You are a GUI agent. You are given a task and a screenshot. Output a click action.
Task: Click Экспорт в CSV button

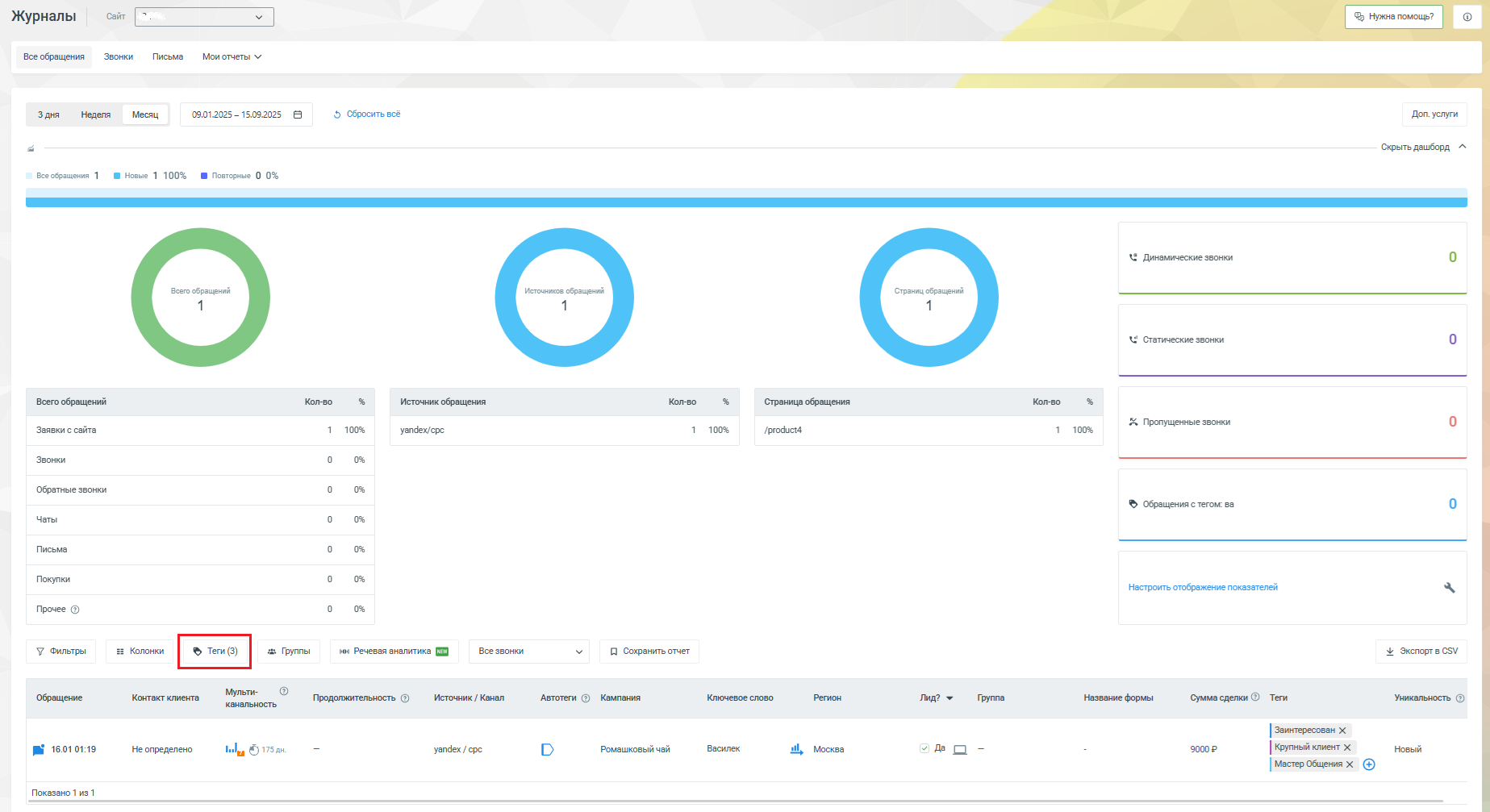point(1421,652)
